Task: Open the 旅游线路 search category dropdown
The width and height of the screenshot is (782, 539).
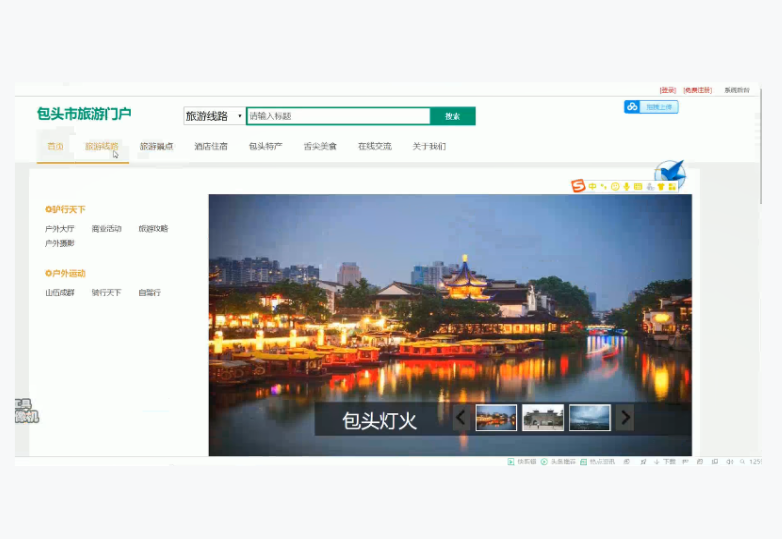Action: click(x=214, y=116)
